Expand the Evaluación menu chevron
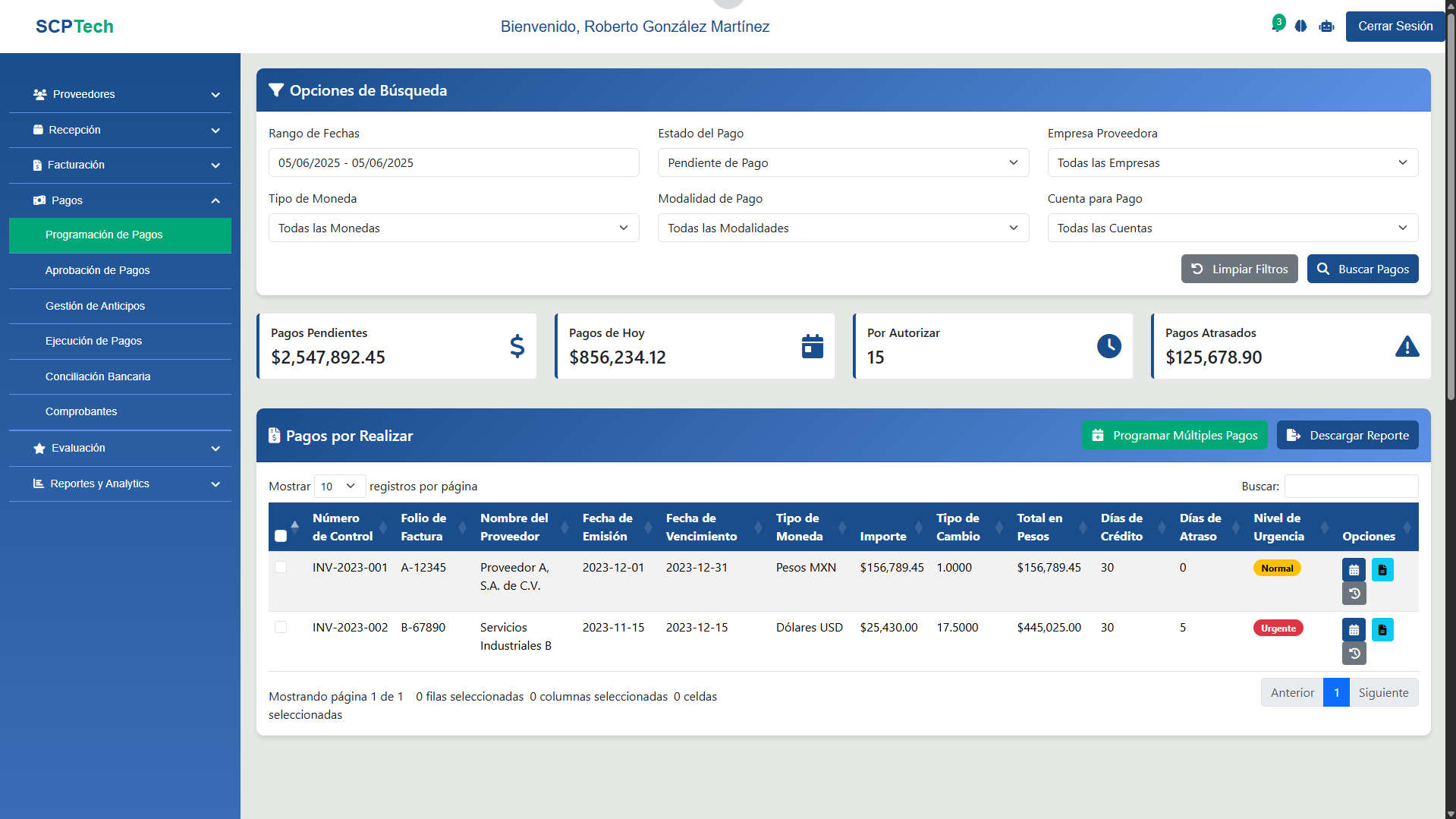 click(x=215, y=449)
